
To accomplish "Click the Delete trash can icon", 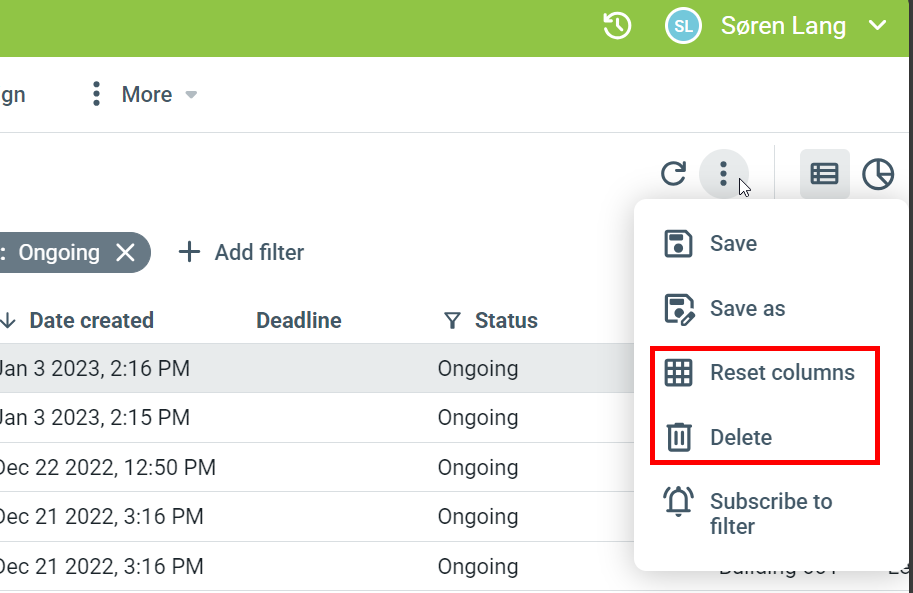I will coord(679,437).
